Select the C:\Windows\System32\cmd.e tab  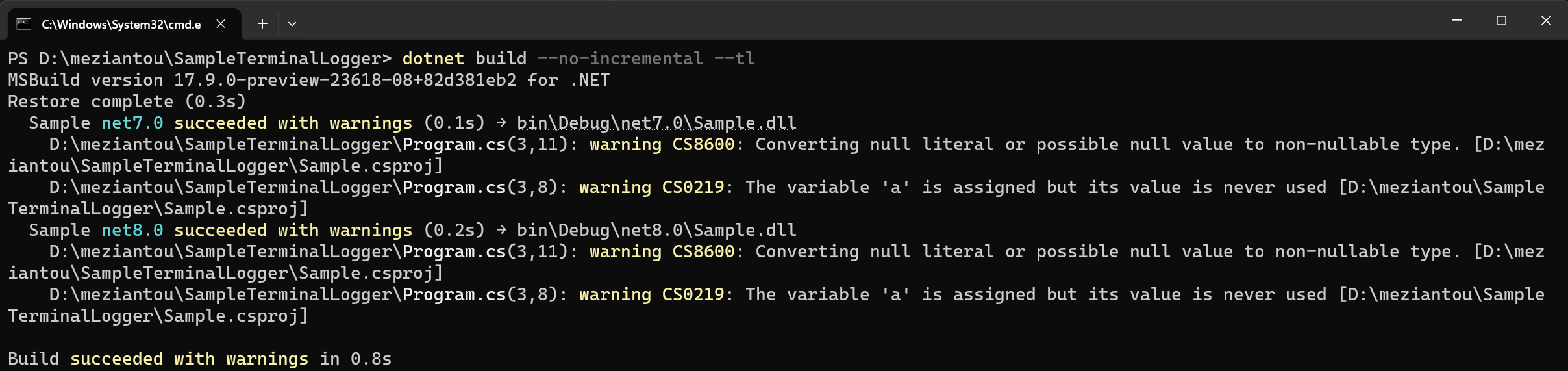(121, 24)
